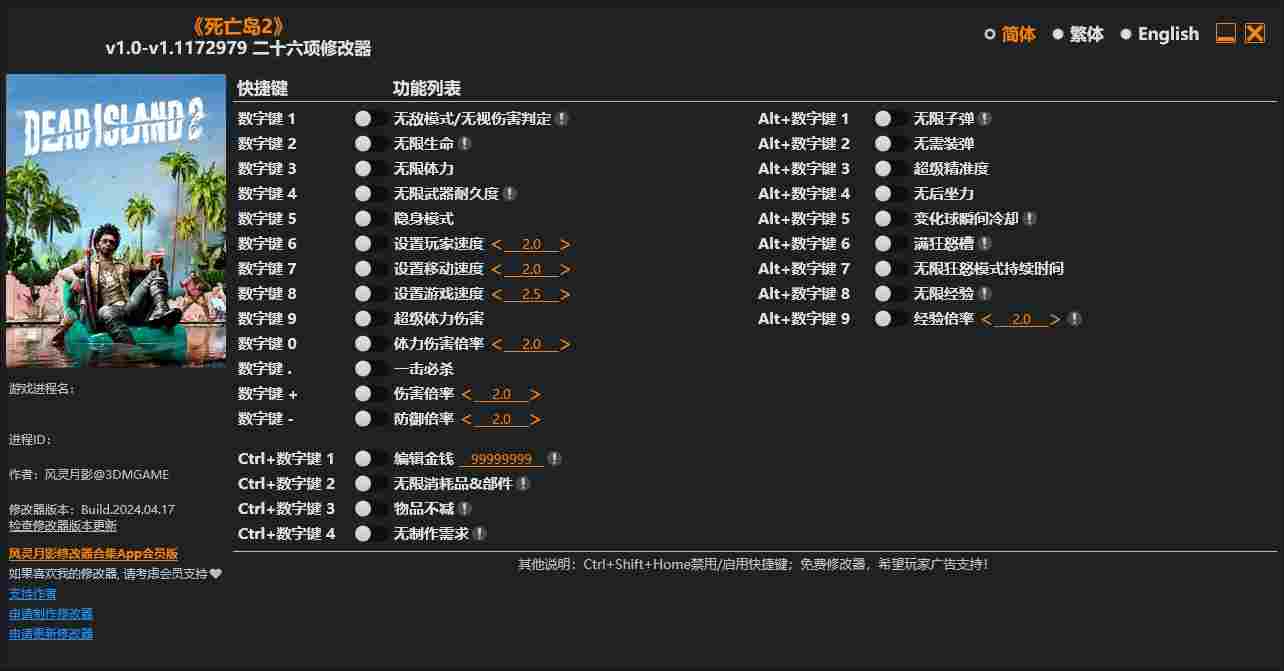Toggle 无限狂怒模式持续时间 switch

coord(891,268)
